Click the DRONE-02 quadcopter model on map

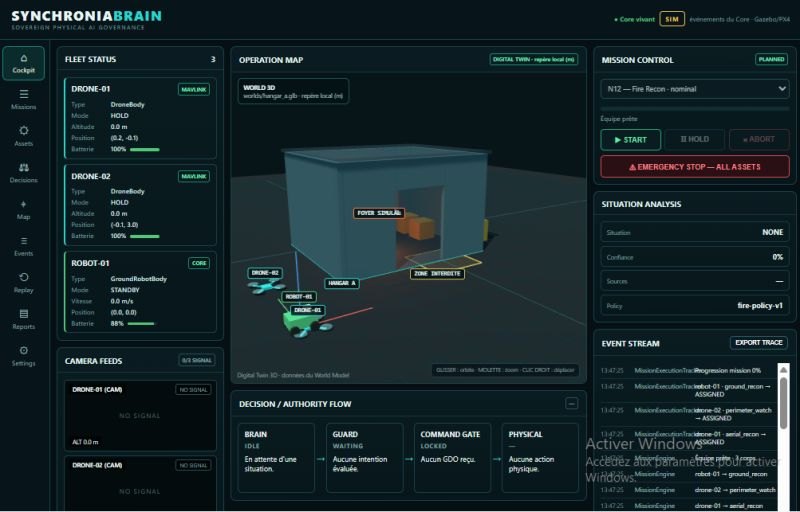coord(267,287)
